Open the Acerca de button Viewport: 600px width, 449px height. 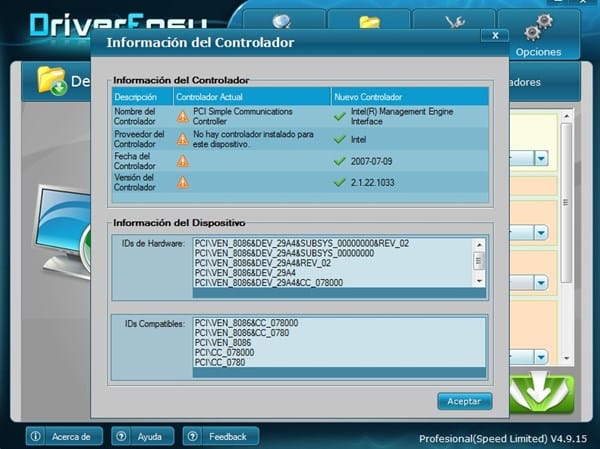pyautogui.click(x=64, y=436)
